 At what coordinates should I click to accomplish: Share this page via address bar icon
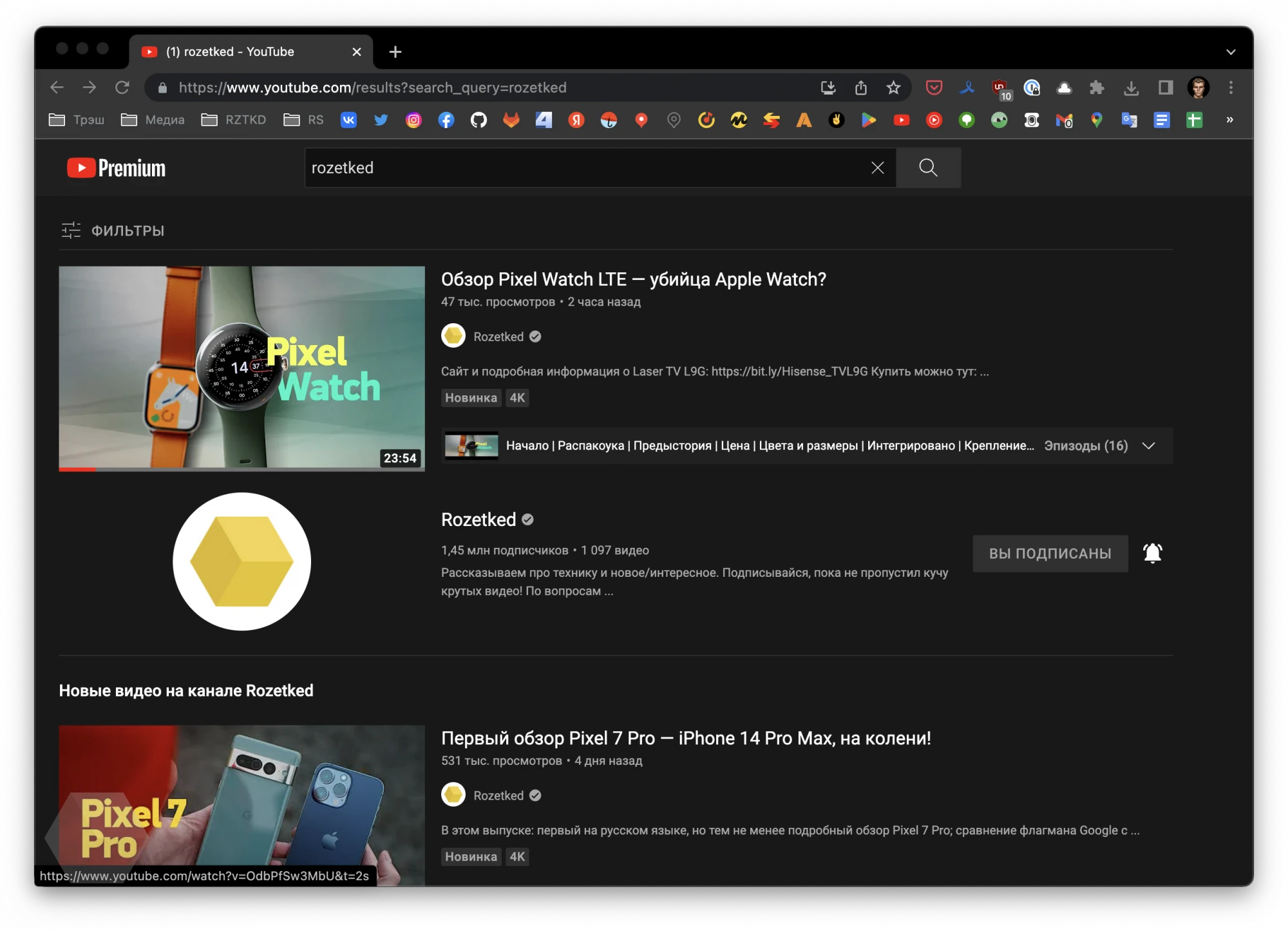point(861,88)
